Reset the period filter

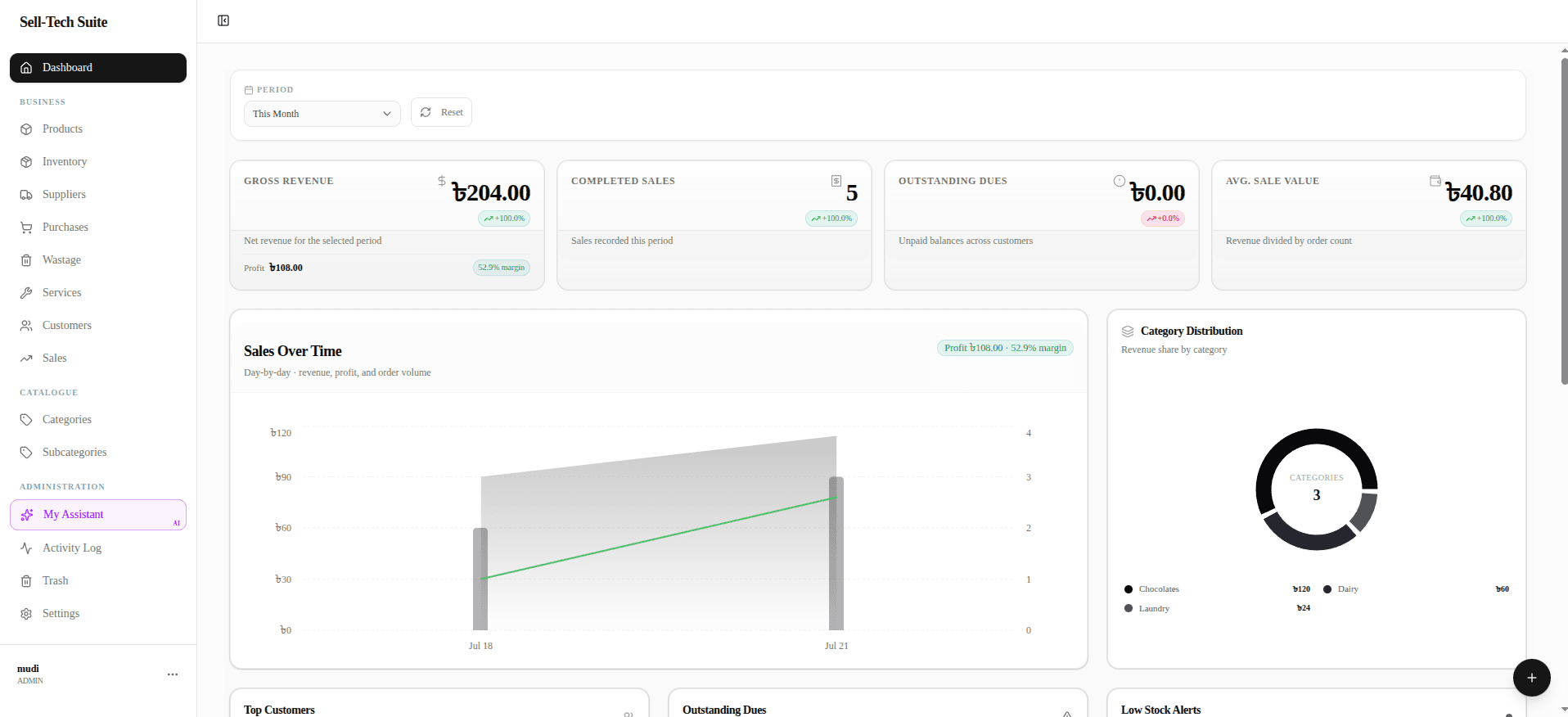coord(441,112)
